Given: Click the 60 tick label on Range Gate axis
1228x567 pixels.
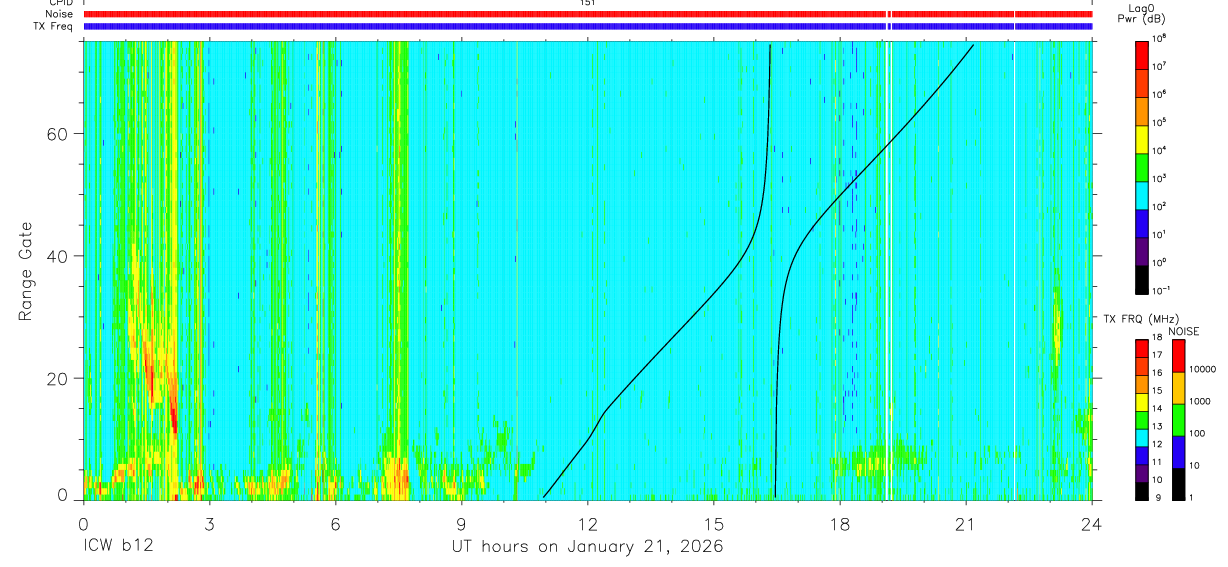Looking at the screenshot, I should 60,133.
